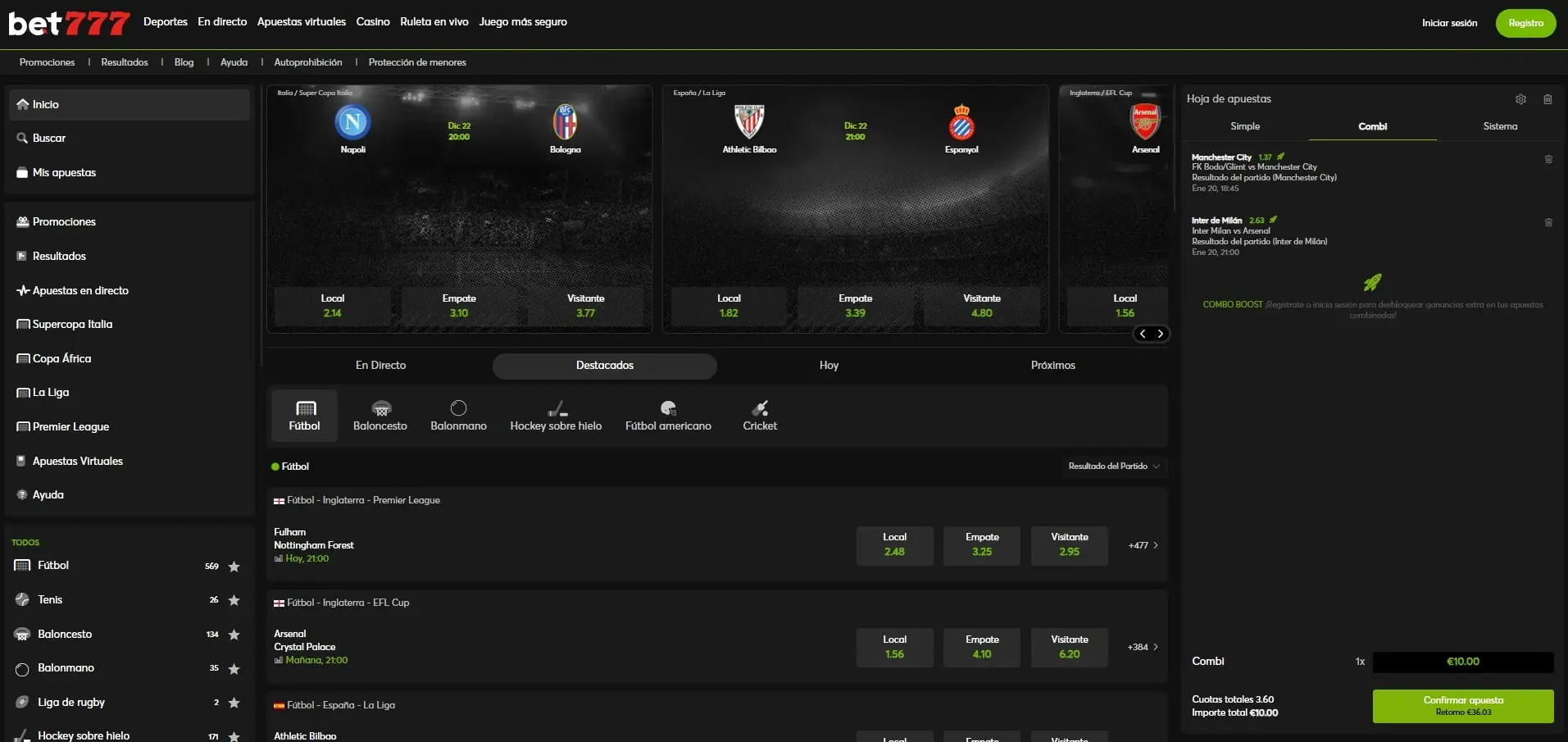Image resolution: width=1568 pixels, height=742 pixels.
Task: Bet Local 2.48 on Fulham
Action: (894, 545)
